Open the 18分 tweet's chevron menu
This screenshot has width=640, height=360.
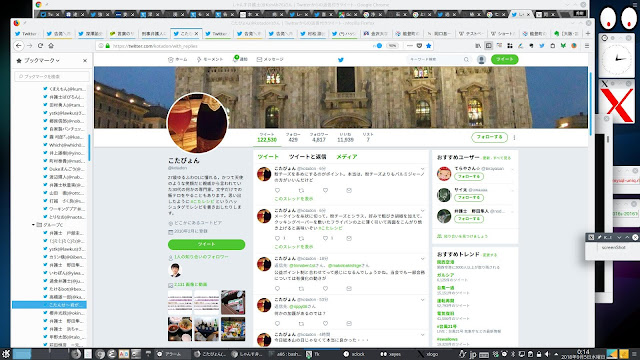pyautogui.click(x=422, y=259)
